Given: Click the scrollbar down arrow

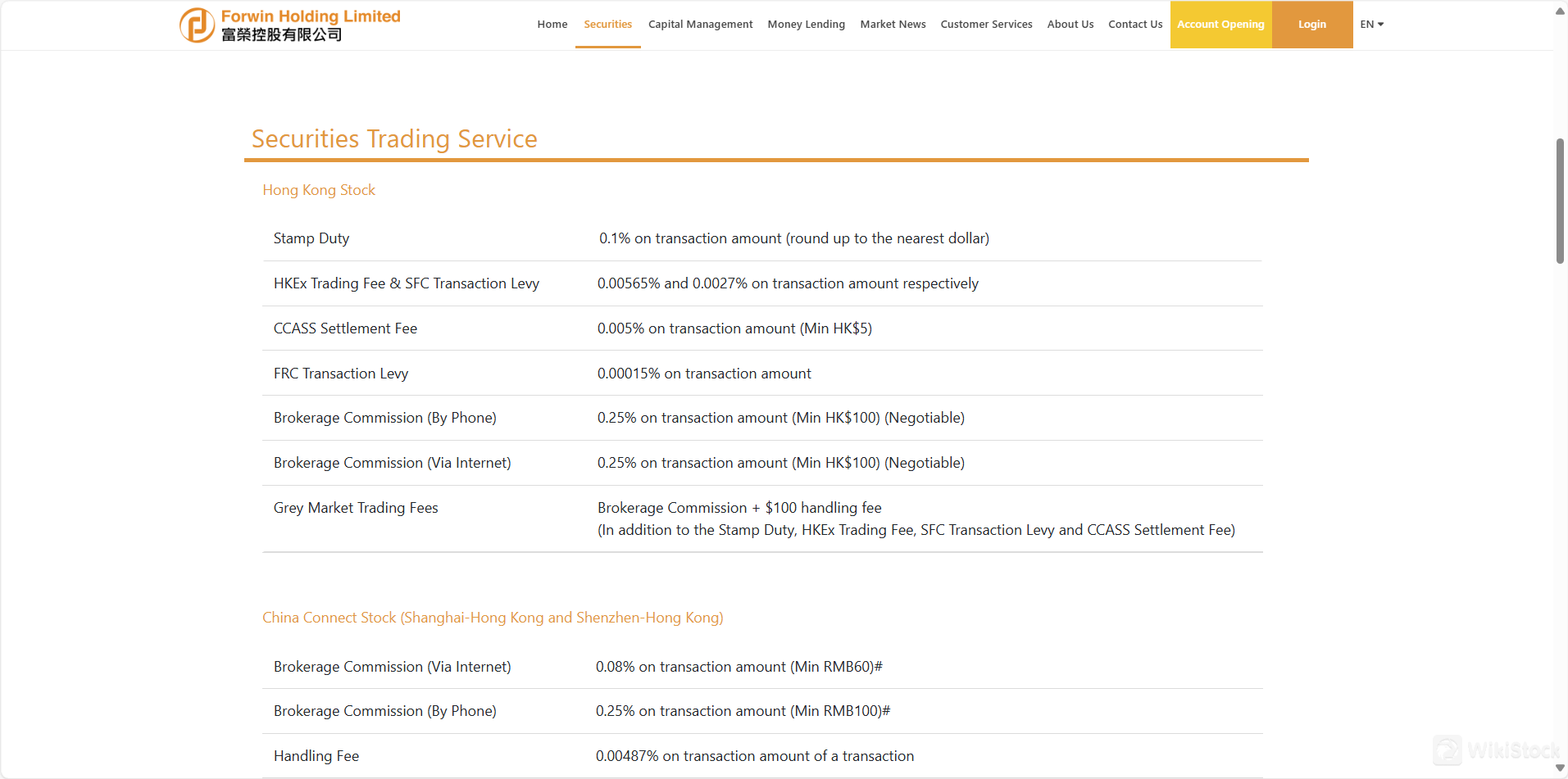Looking at the screenshot, I should tap(1558, 768).
